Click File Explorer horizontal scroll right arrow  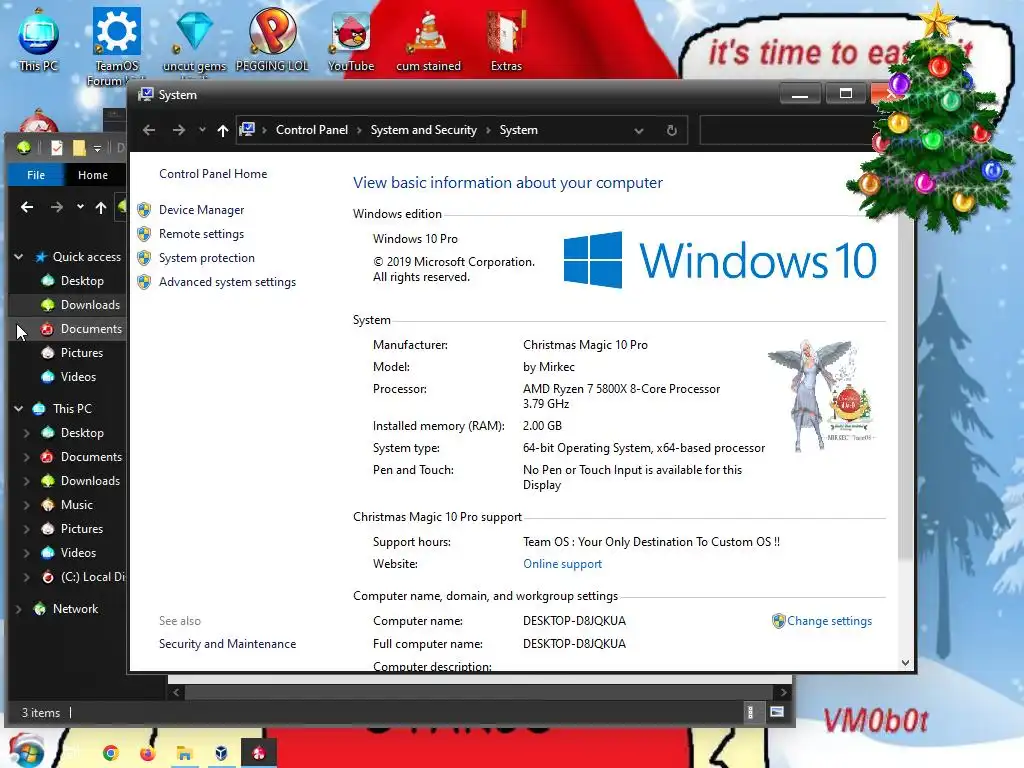coord(784,692)
